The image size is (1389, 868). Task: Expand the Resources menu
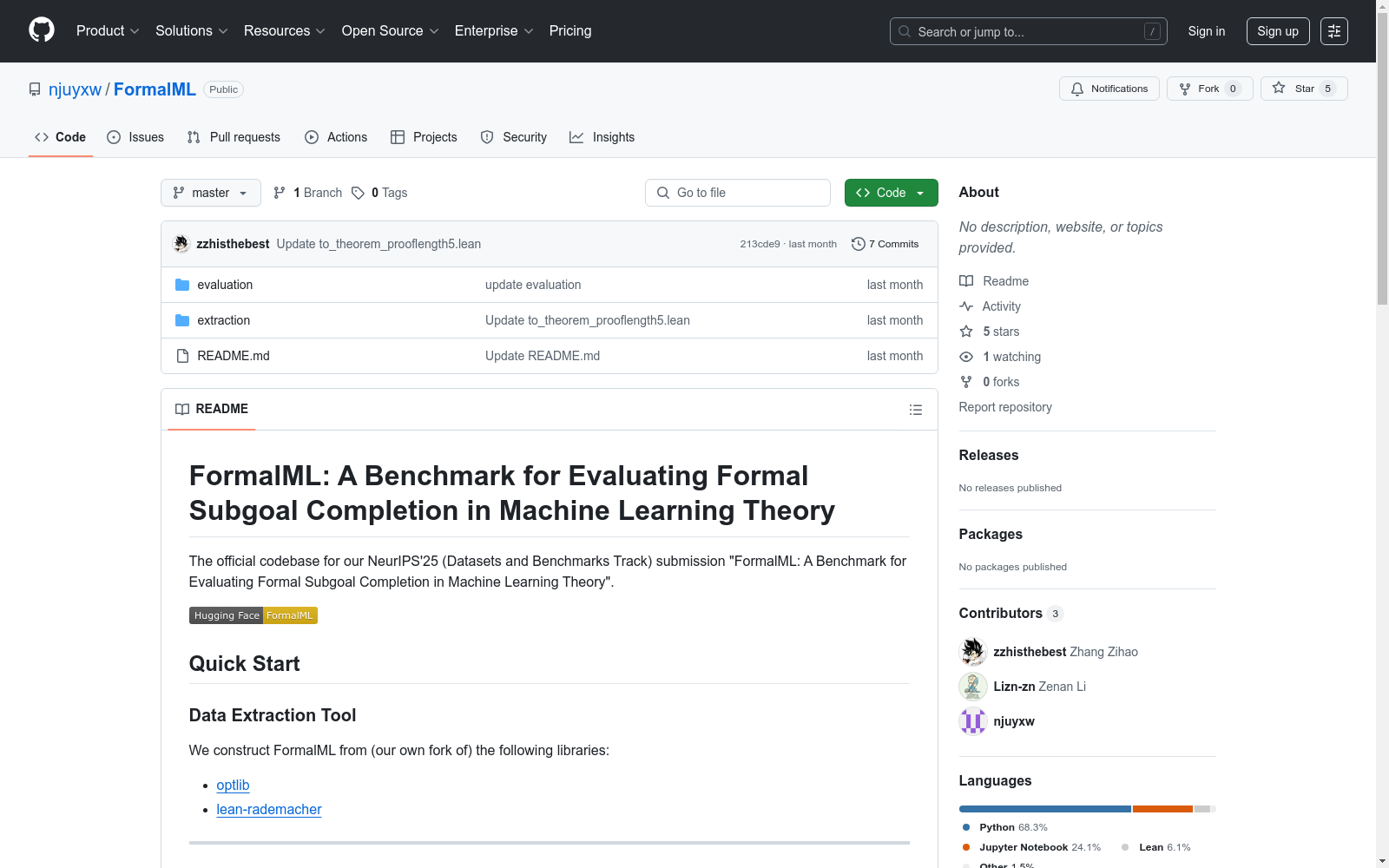coord(284,31)
